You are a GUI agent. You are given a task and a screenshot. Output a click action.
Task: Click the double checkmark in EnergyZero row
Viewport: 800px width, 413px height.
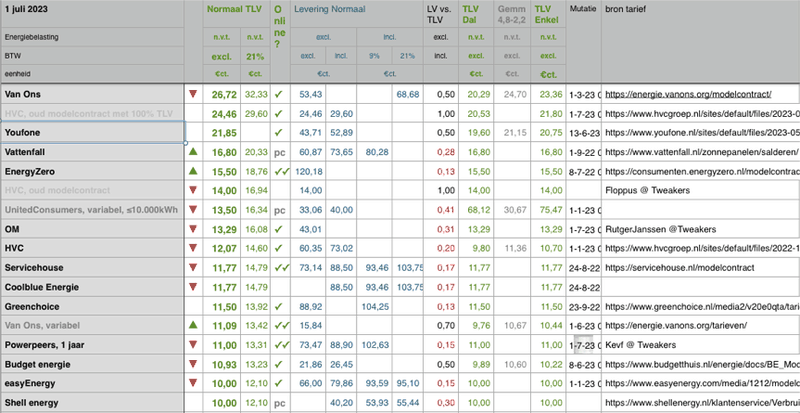tap(282, 172)
